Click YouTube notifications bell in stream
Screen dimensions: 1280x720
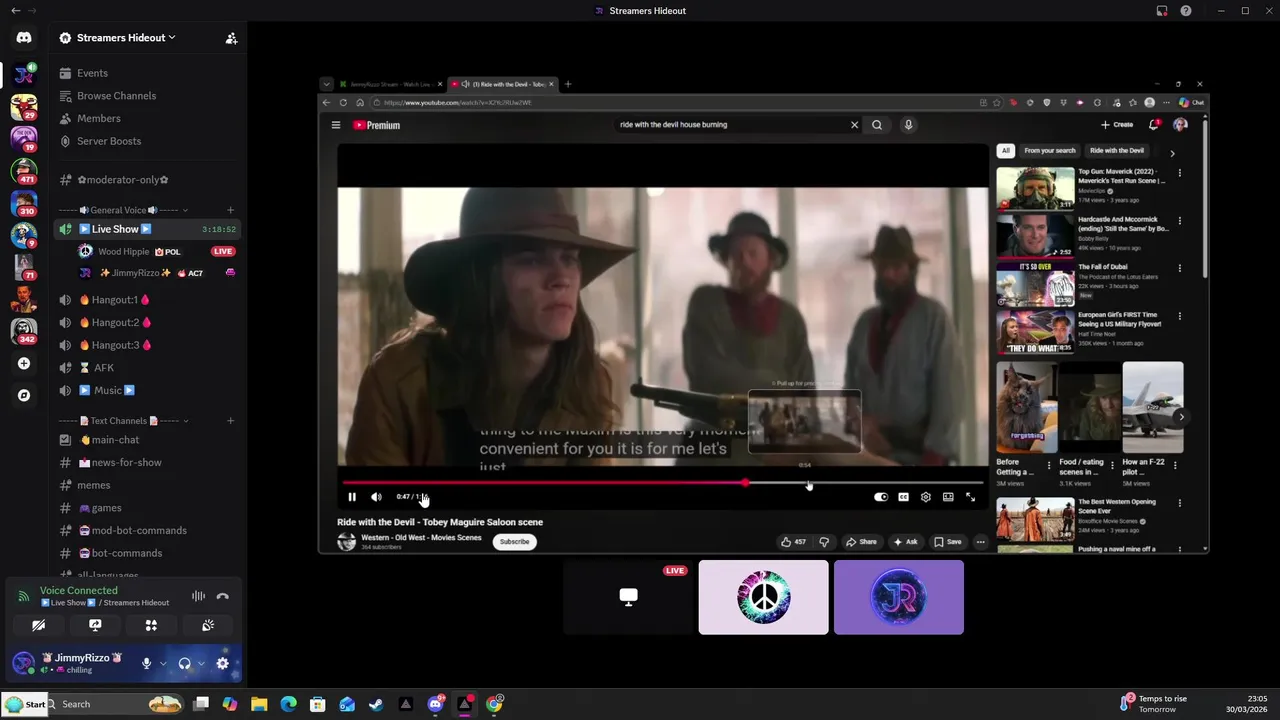[1154, 125]
